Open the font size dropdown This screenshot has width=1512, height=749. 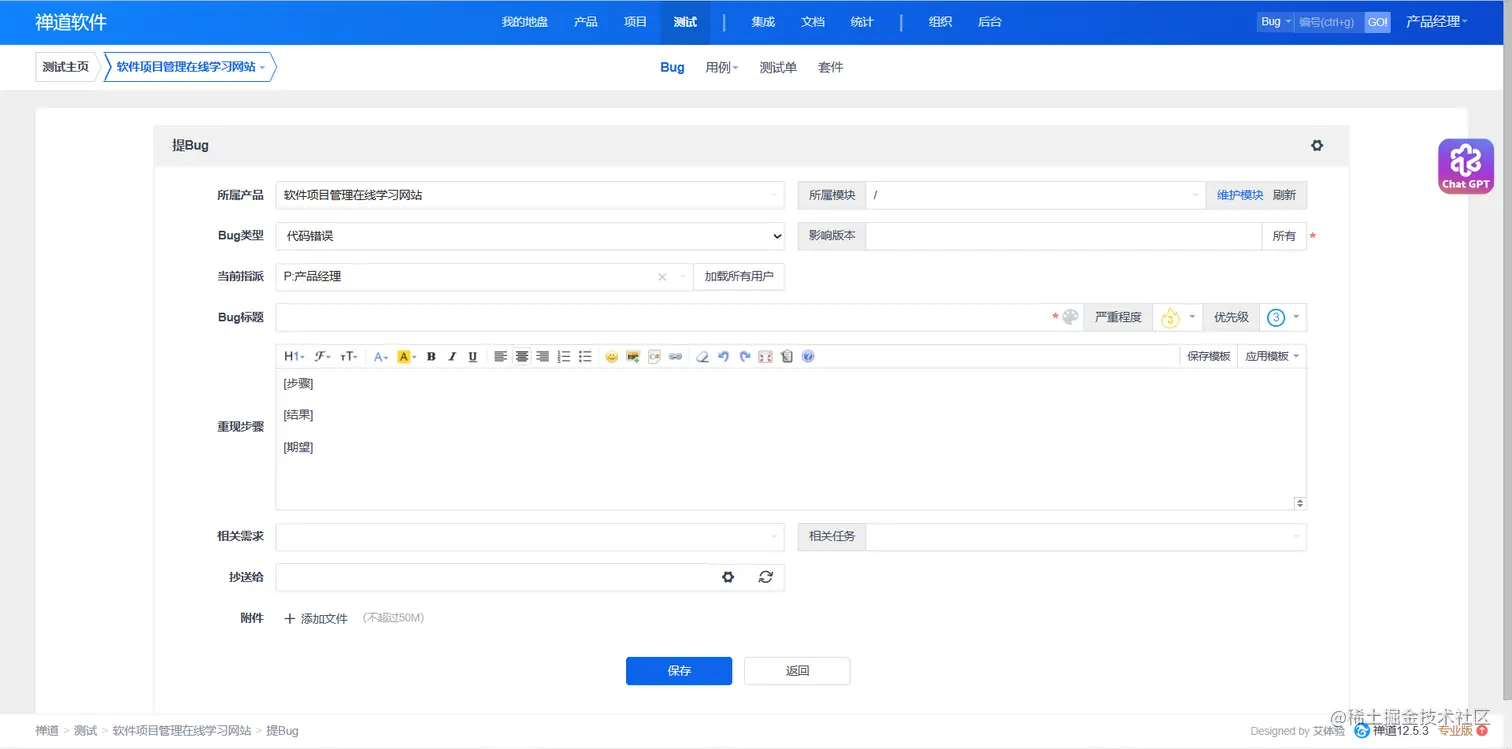349,356
